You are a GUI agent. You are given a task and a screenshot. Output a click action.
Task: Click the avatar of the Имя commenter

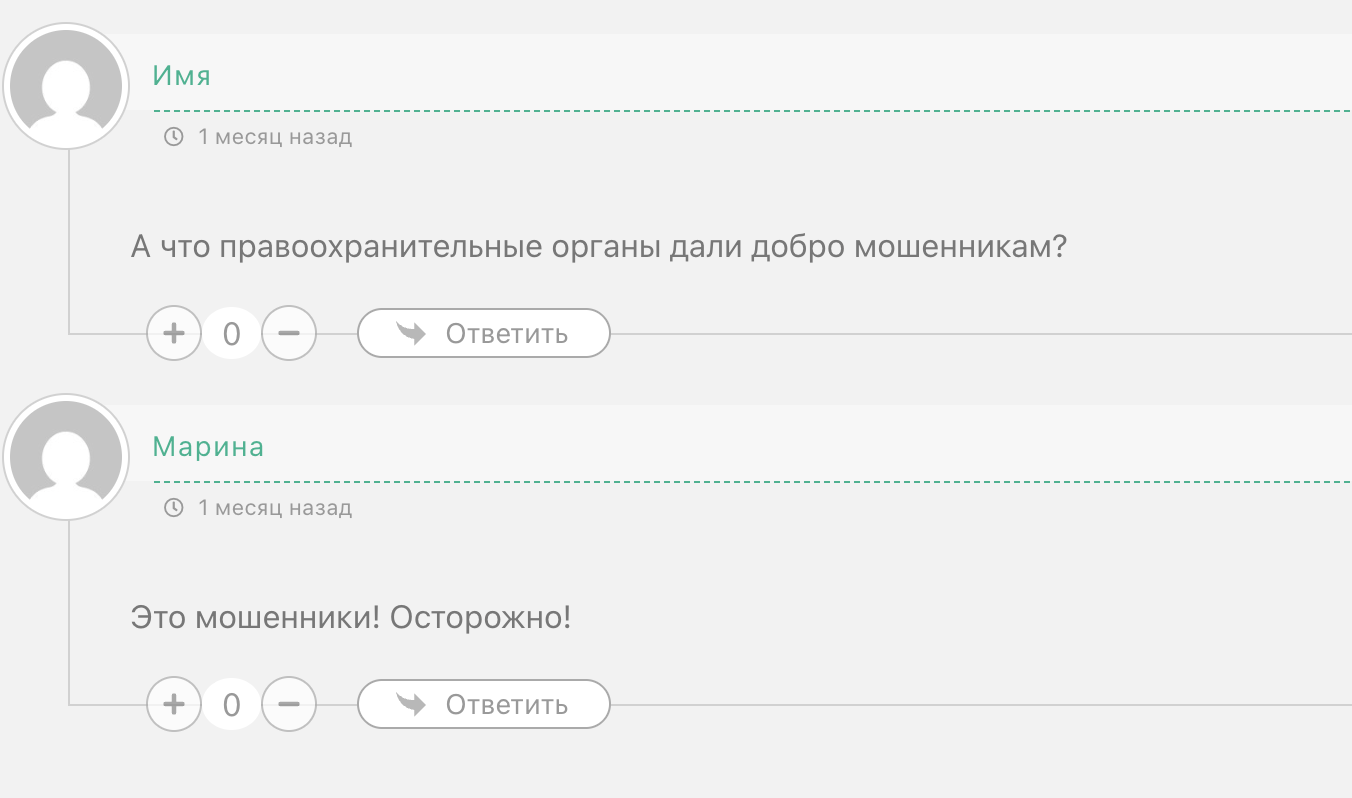tap(66, 86)
